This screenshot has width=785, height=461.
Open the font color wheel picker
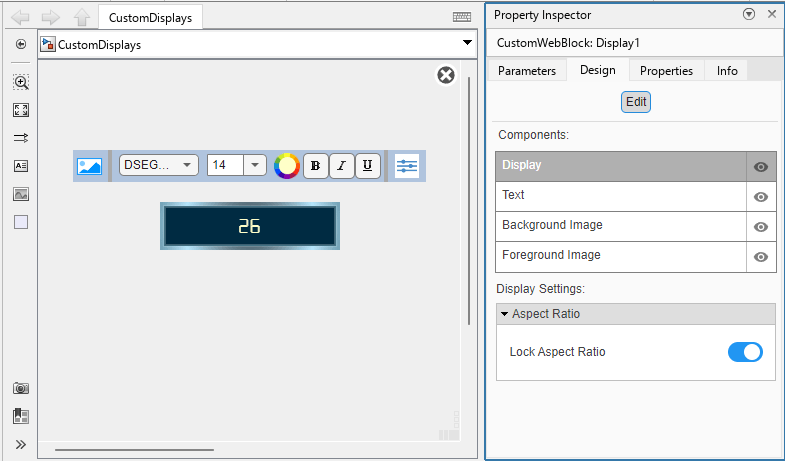click(x=286, y=166)
